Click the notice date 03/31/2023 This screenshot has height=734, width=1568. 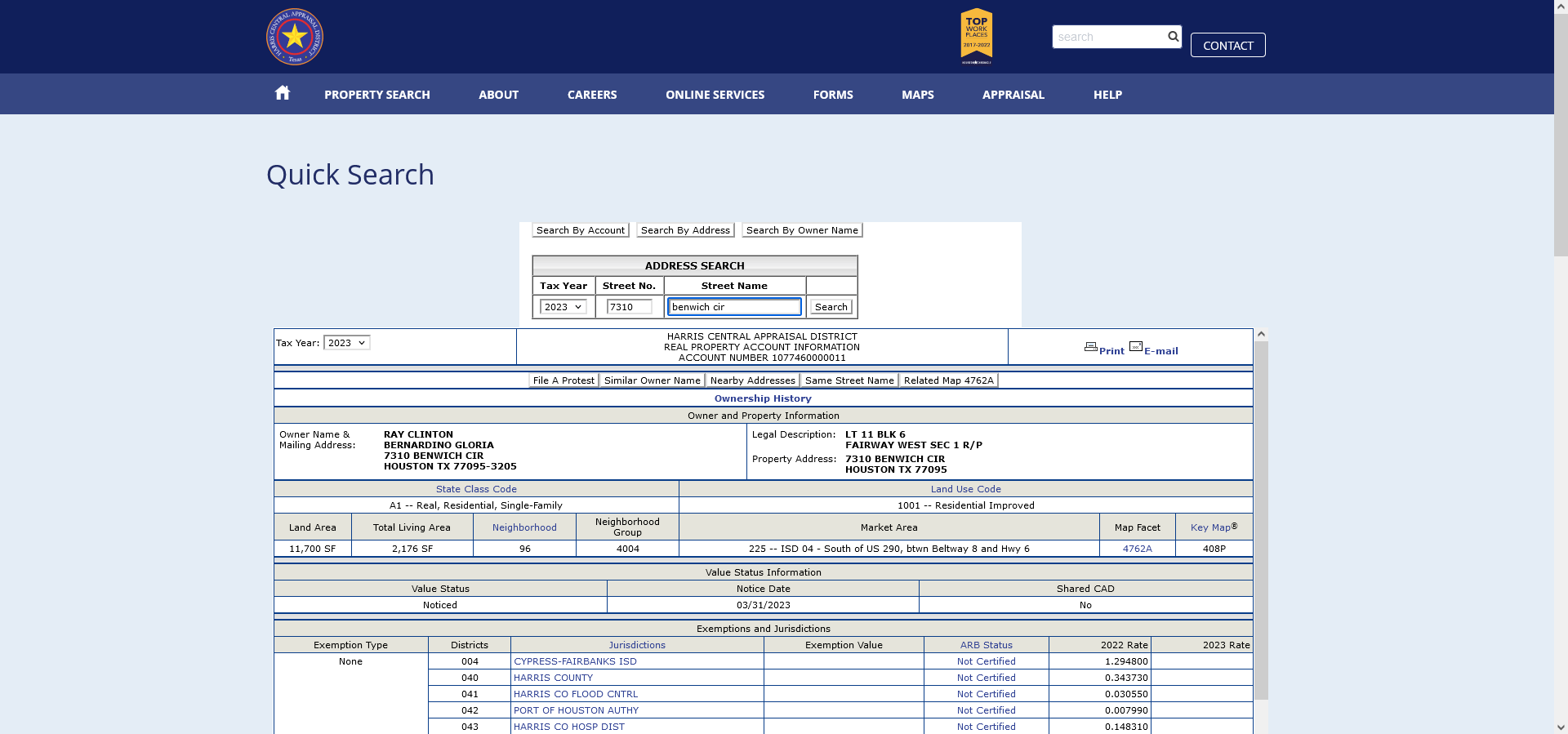click(x=763, y=605)
